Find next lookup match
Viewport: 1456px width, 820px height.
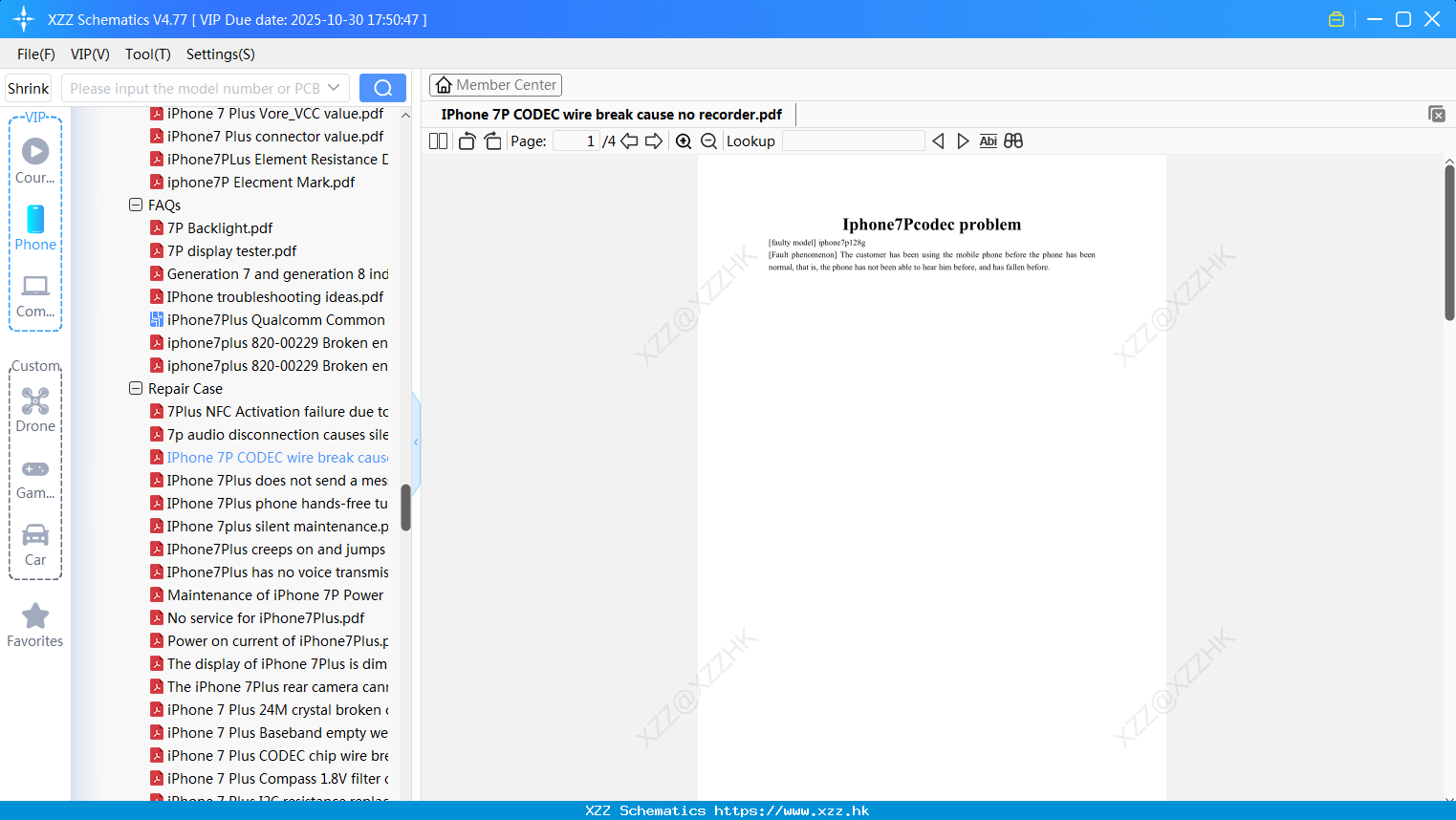pyautogui.click(x=963, y=140)
